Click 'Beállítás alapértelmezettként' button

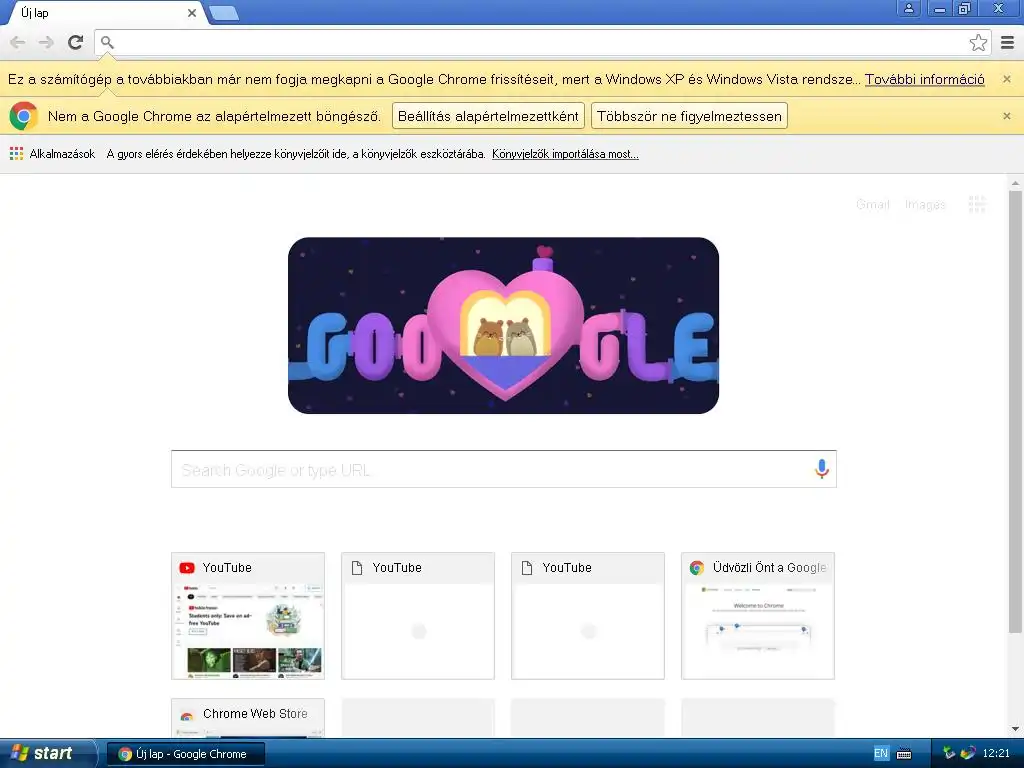coord(488,116)
